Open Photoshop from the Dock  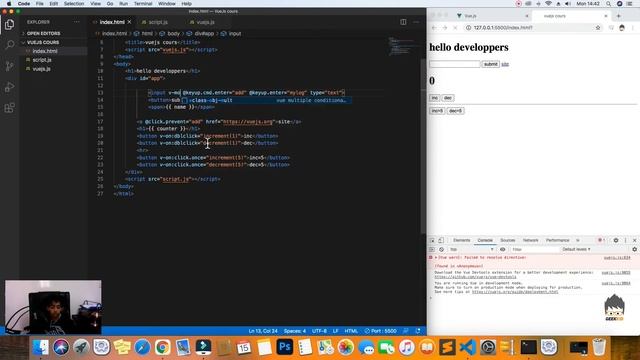click(284, 347)
